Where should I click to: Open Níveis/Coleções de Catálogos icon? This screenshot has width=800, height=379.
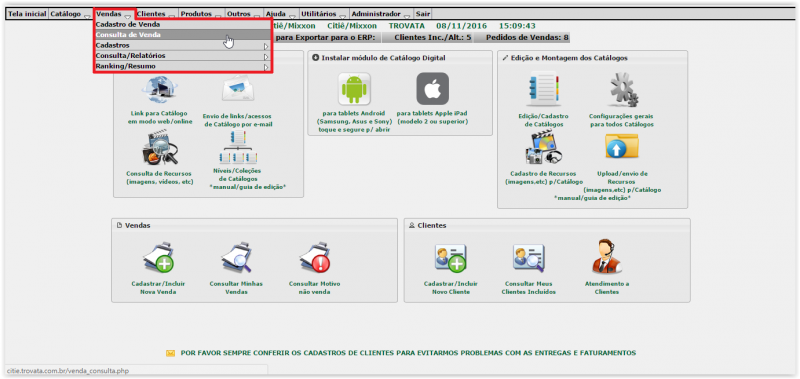click(238, 147)
